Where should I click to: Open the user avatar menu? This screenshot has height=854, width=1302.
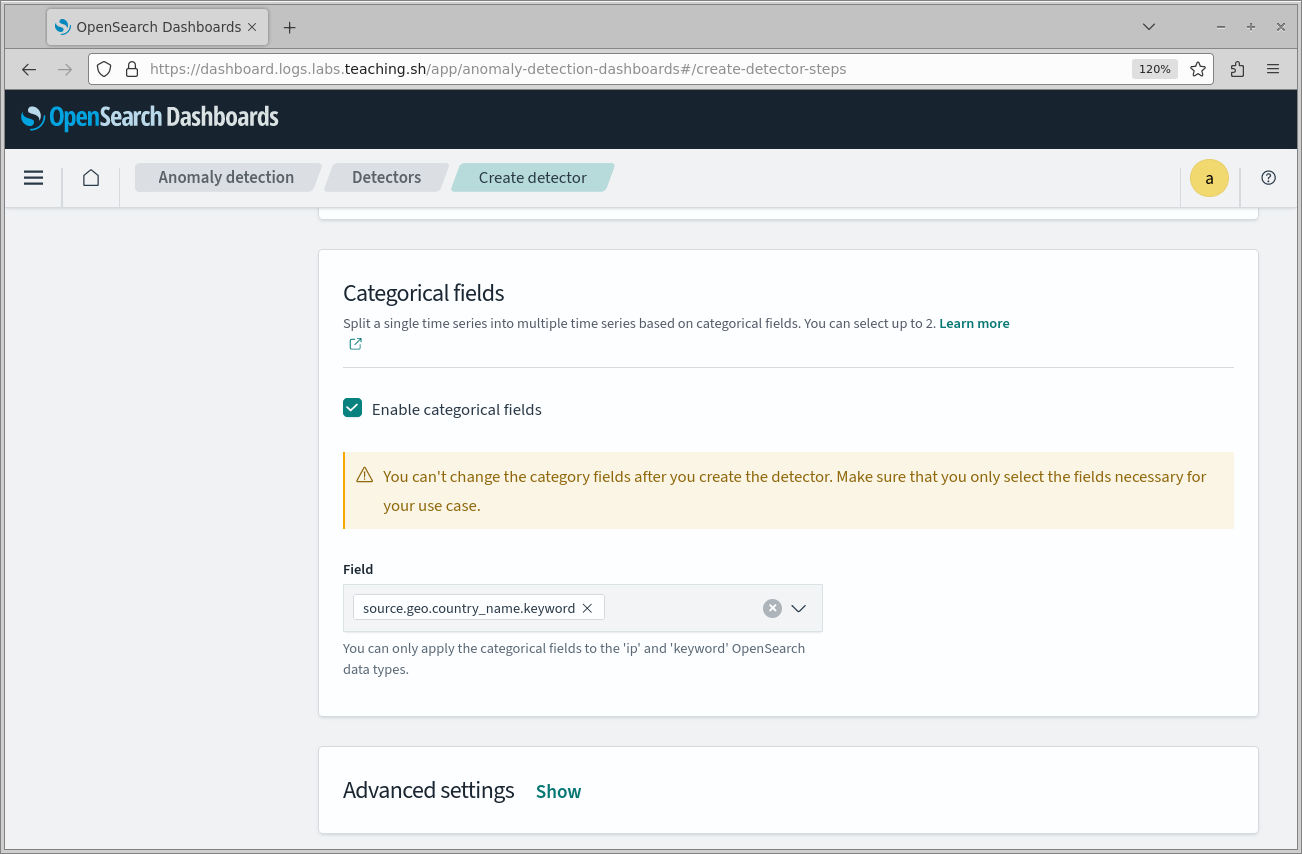[x=1209, y=178]
